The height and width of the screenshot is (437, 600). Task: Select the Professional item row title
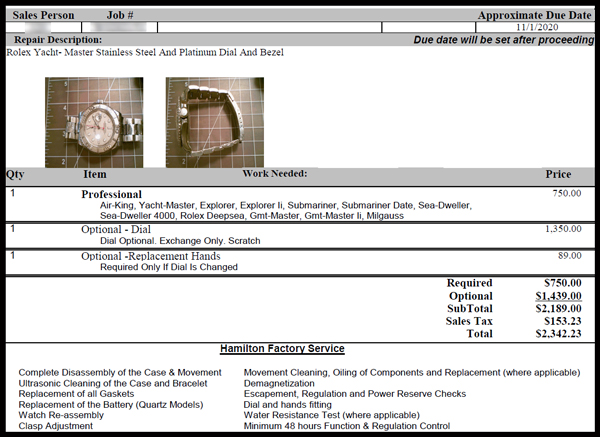[111, 194]
